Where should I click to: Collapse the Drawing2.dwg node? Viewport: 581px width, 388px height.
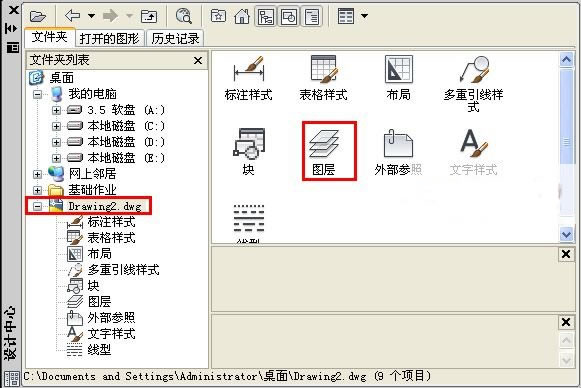pos(37,206)
